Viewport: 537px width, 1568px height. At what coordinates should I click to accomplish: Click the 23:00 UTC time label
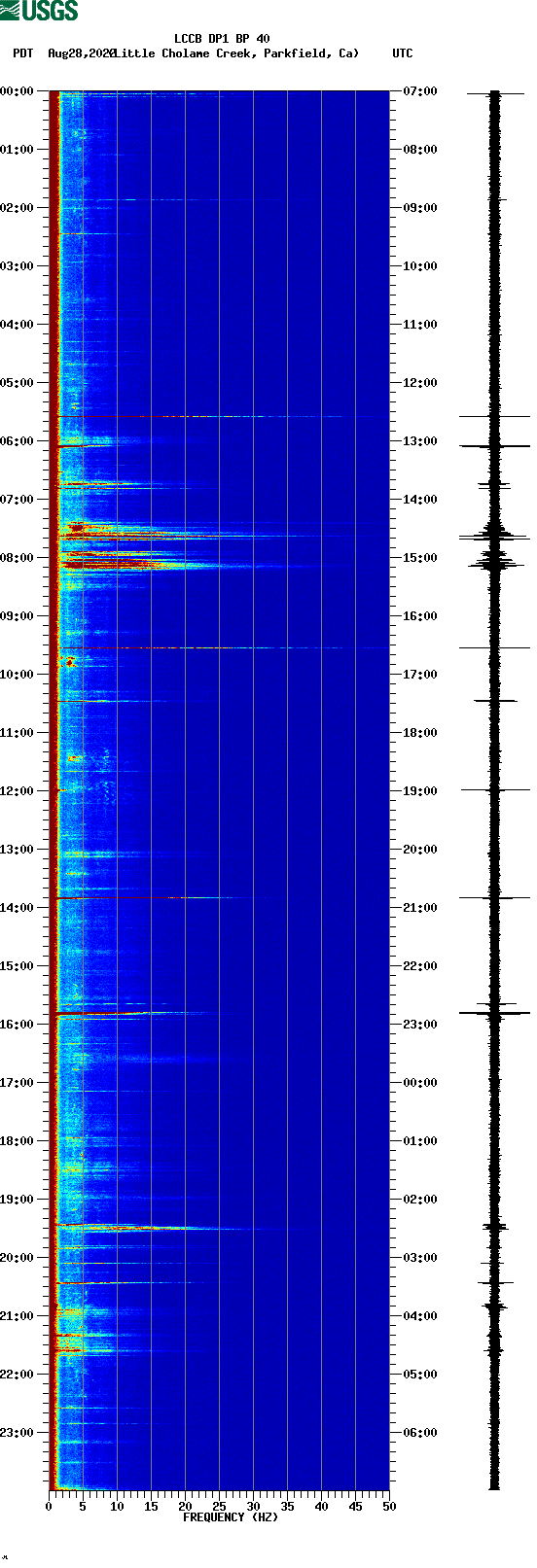coord(420,1025)
